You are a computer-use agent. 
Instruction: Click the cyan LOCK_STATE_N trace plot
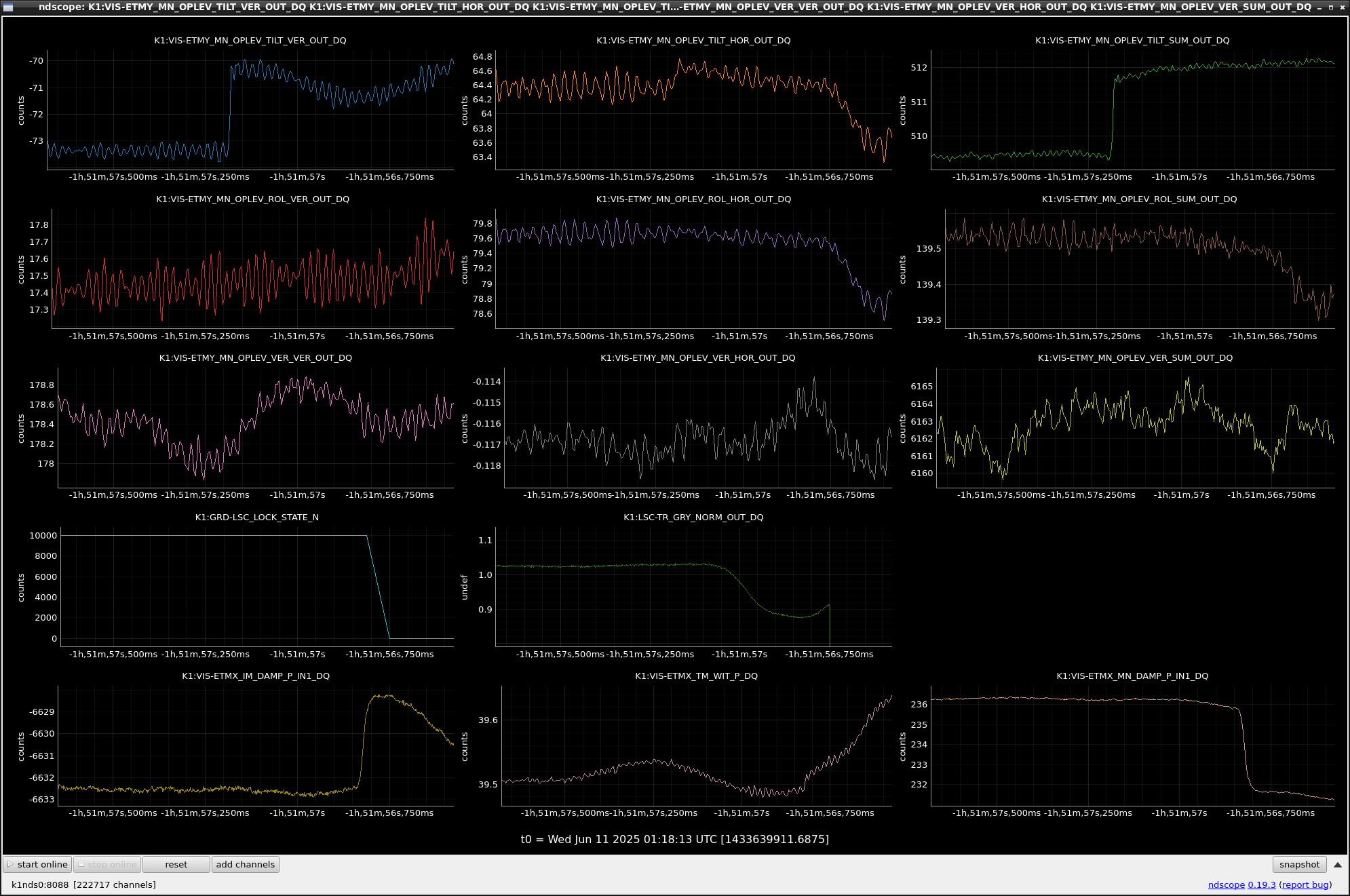[x=257, y=587]
